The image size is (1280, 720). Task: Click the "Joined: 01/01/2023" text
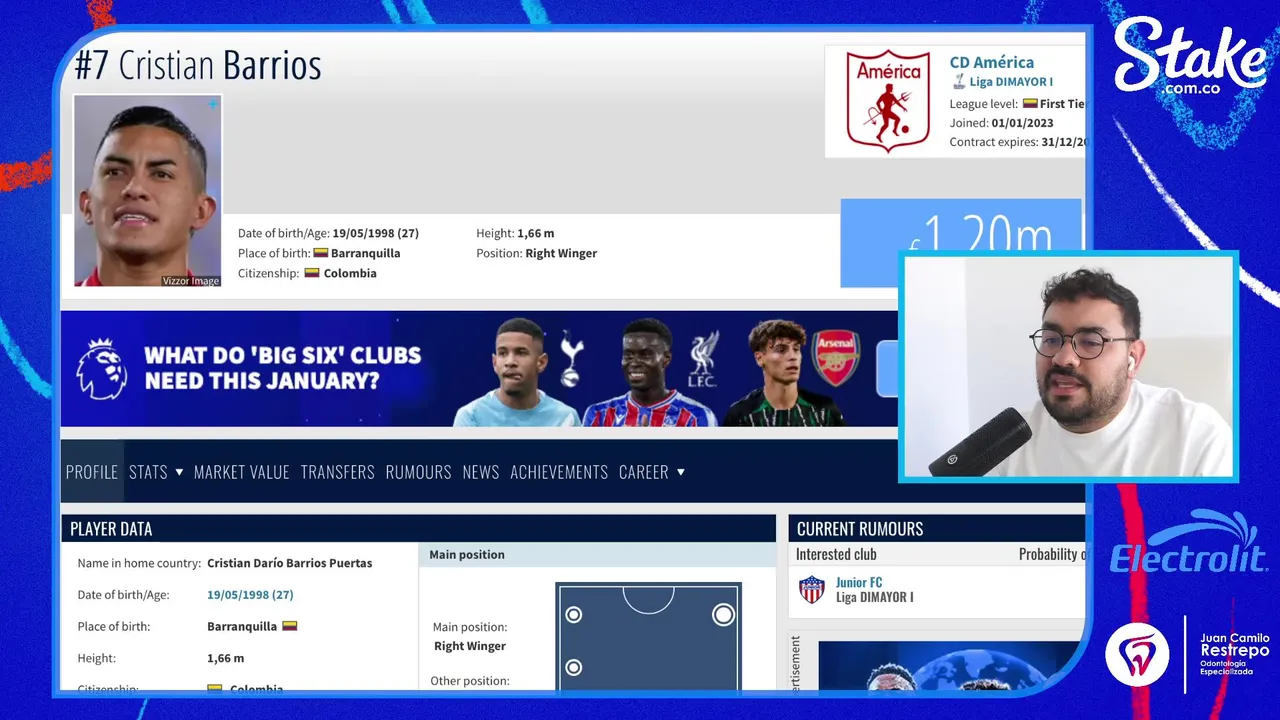[1001, 123]
